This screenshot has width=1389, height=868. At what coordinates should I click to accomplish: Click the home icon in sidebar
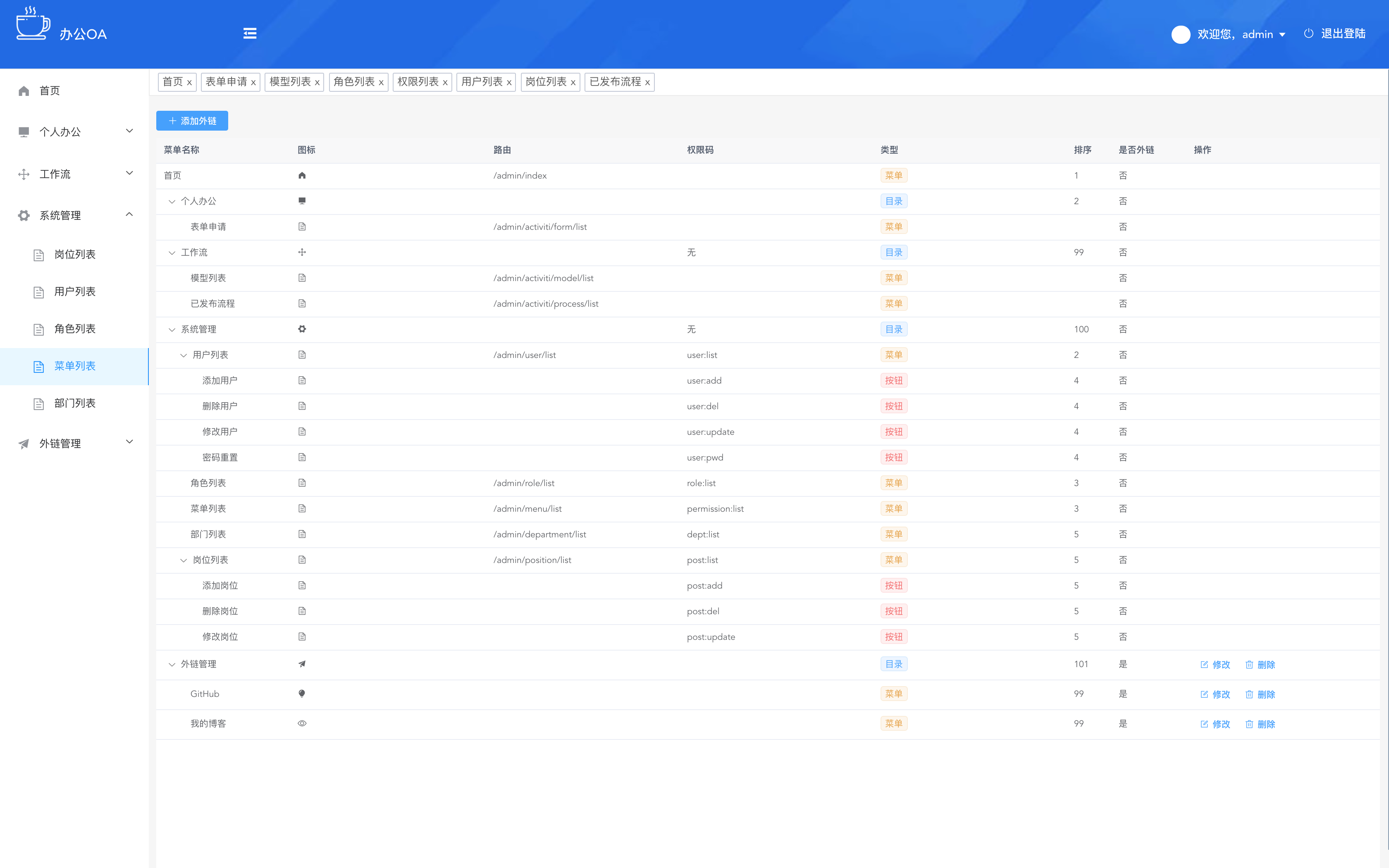24,91
